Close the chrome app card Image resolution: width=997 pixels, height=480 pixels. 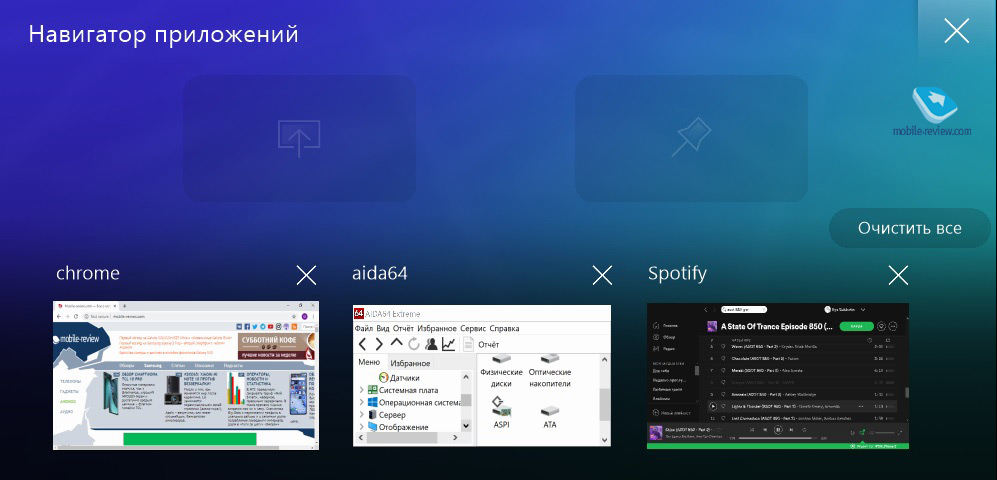click(306, 275)
